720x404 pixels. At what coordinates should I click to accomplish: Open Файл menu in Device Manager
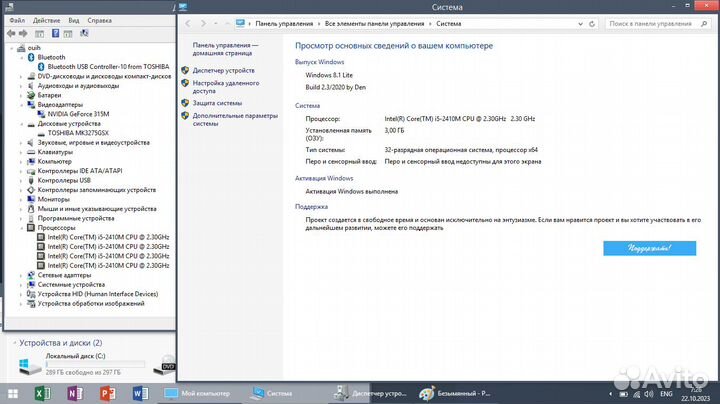pyautogui.click(x=17, y=21)
